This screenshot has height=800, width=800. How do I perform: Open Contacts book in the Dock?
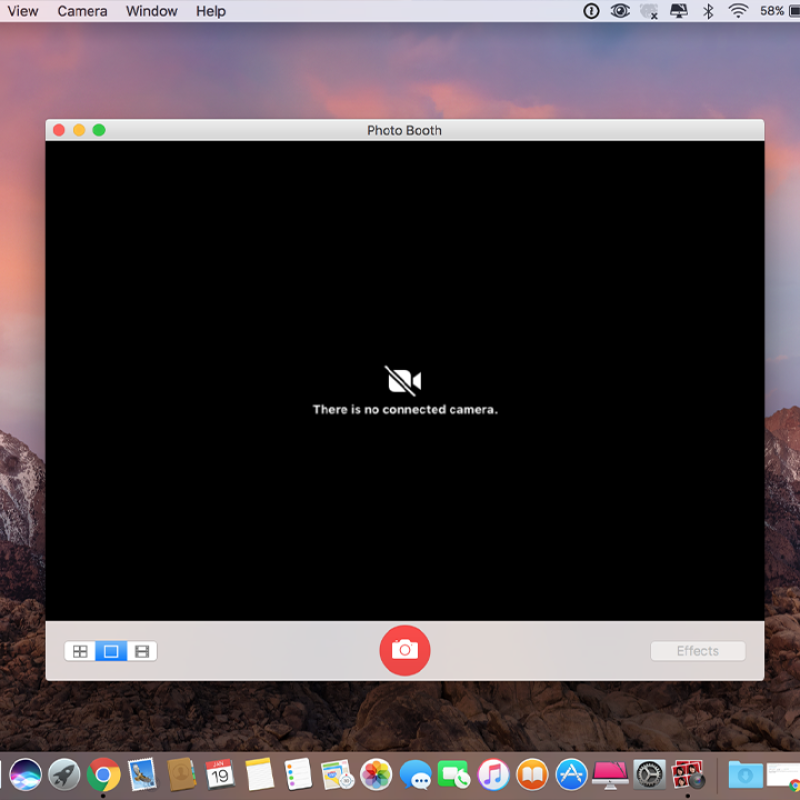pyautogui.click(x=181, y=774)
